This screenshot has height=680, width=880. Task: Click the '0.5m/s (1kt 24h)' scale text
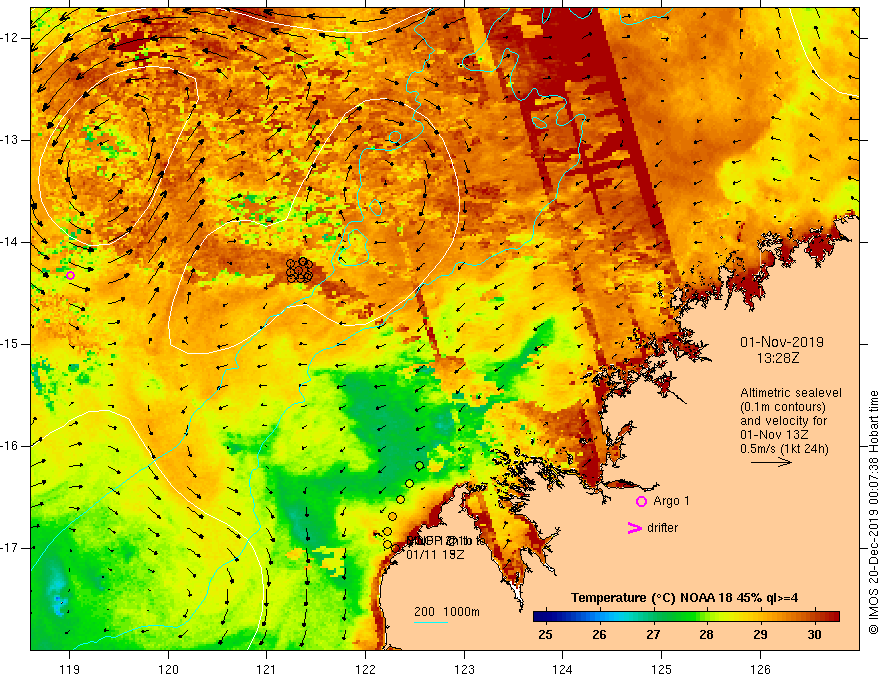click(x=784, y=449)
